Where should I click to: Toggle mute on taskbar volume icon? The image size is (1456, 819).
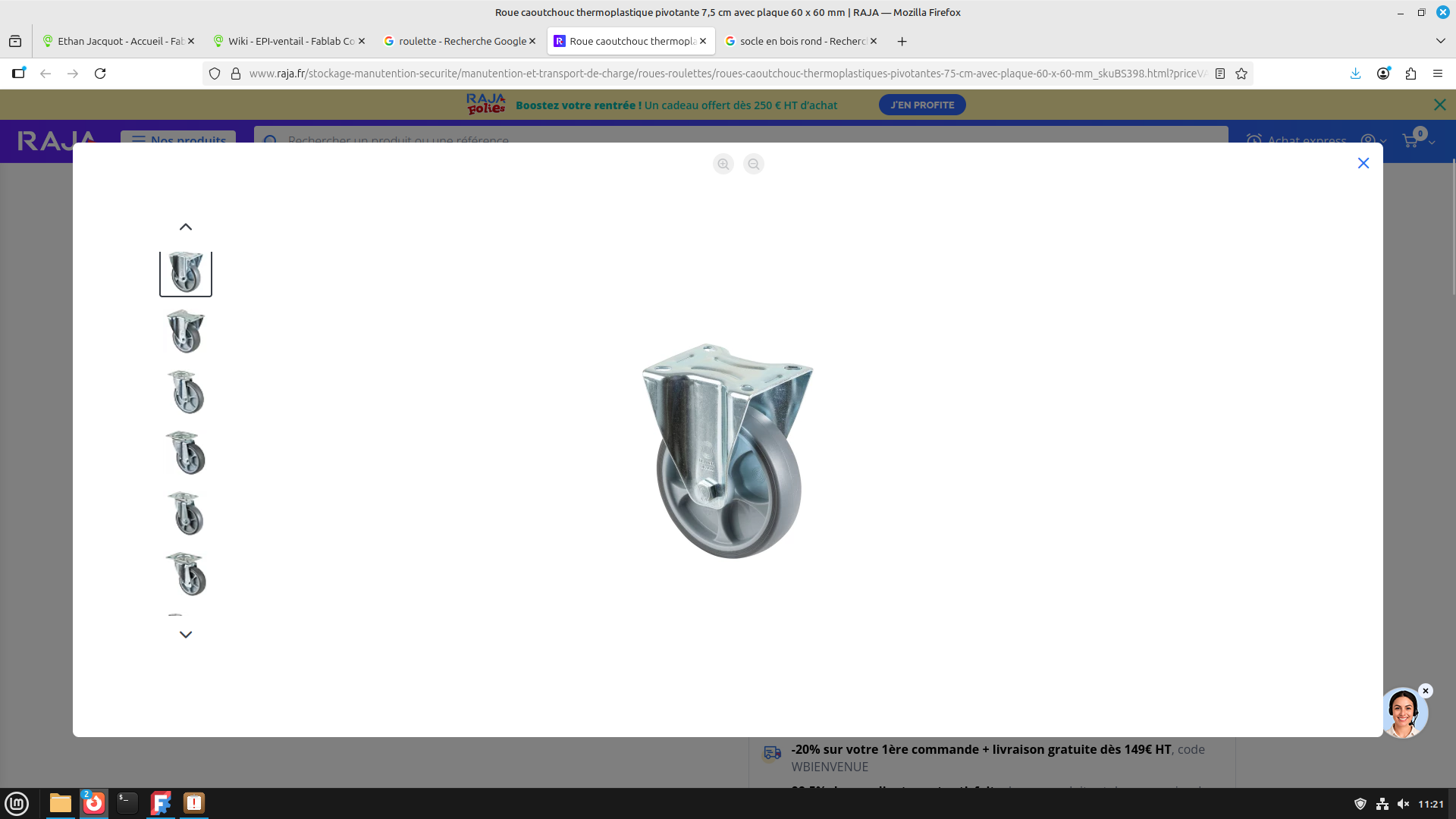(x=1403, y=804)
